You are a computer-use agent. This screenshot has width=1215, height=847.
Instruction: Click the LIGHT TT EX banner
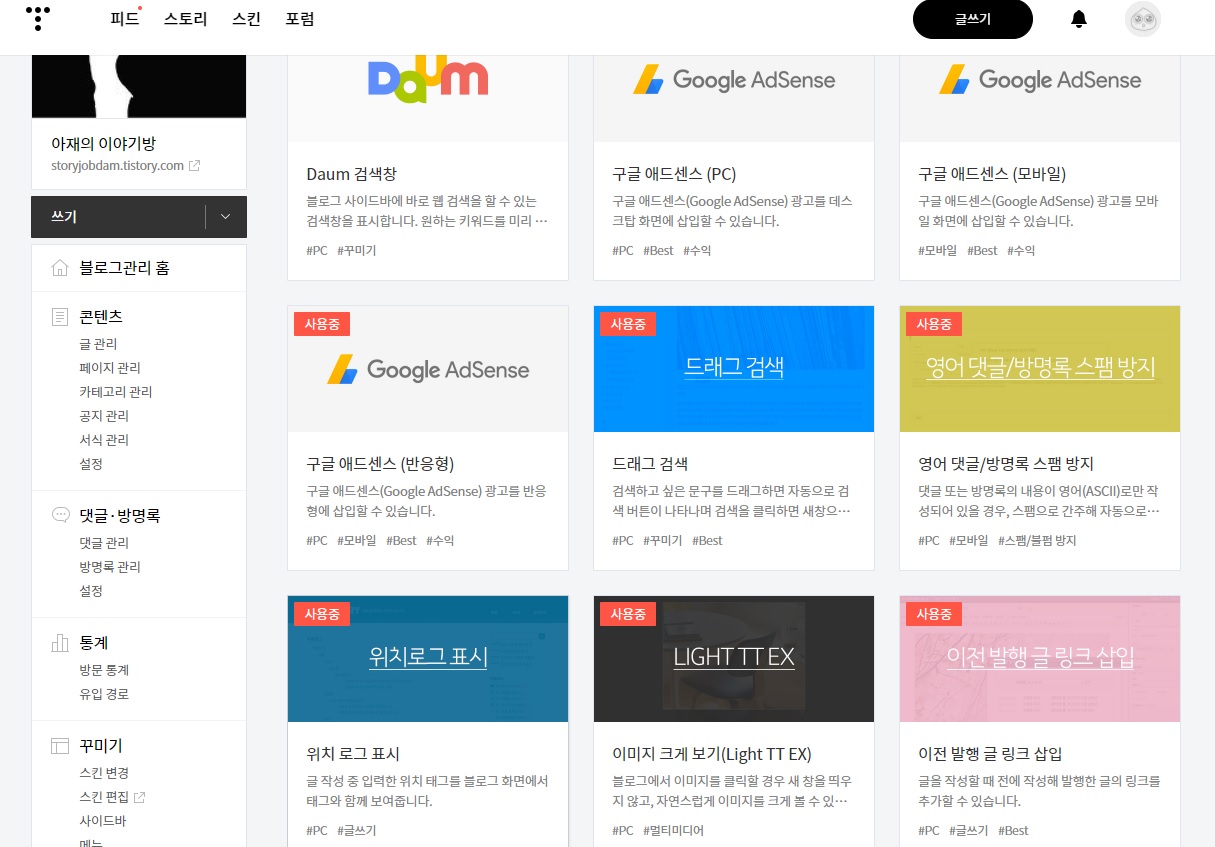coord(734,659)
